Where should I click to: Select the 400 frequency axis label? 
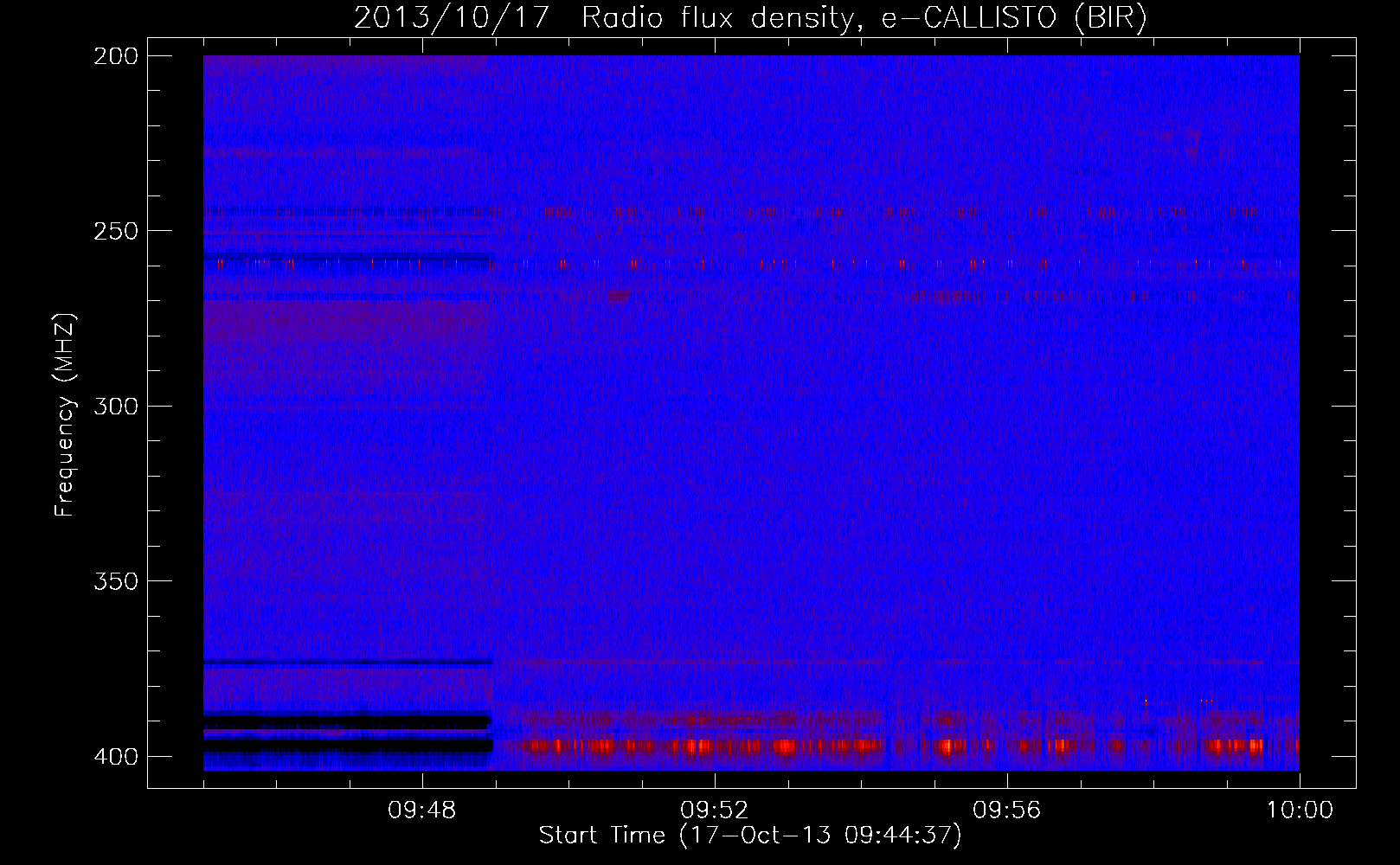click(x=115, y=757)
